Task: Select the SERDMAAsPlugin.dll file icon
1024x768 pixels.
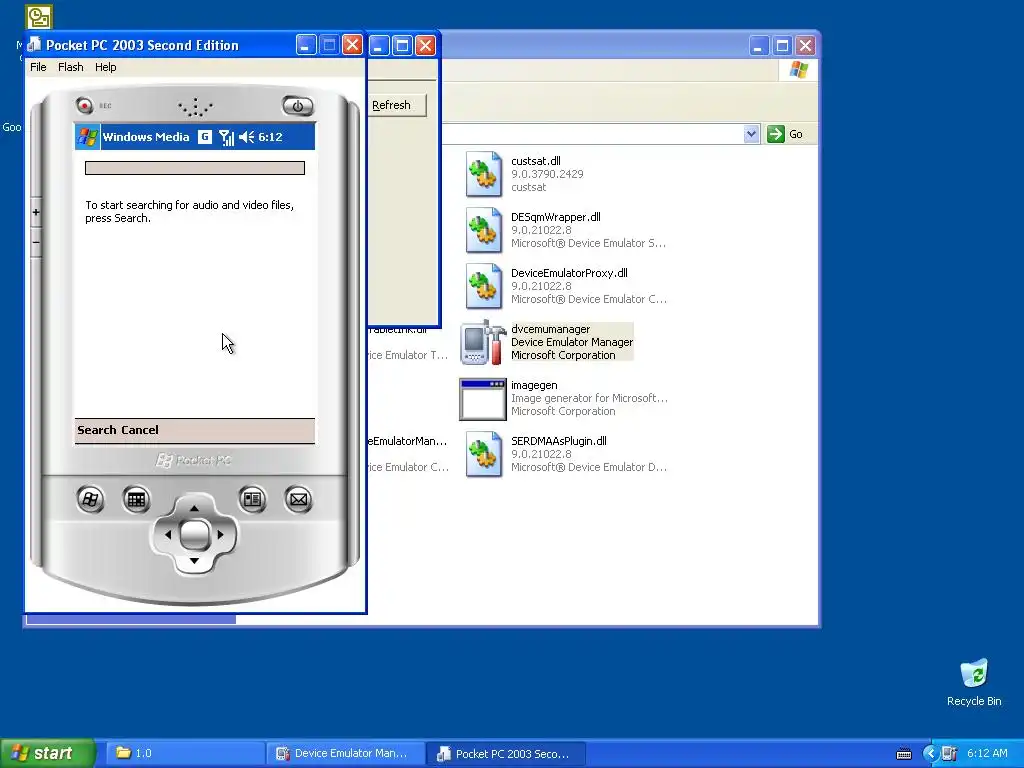Action: click(x=484, y=455)
